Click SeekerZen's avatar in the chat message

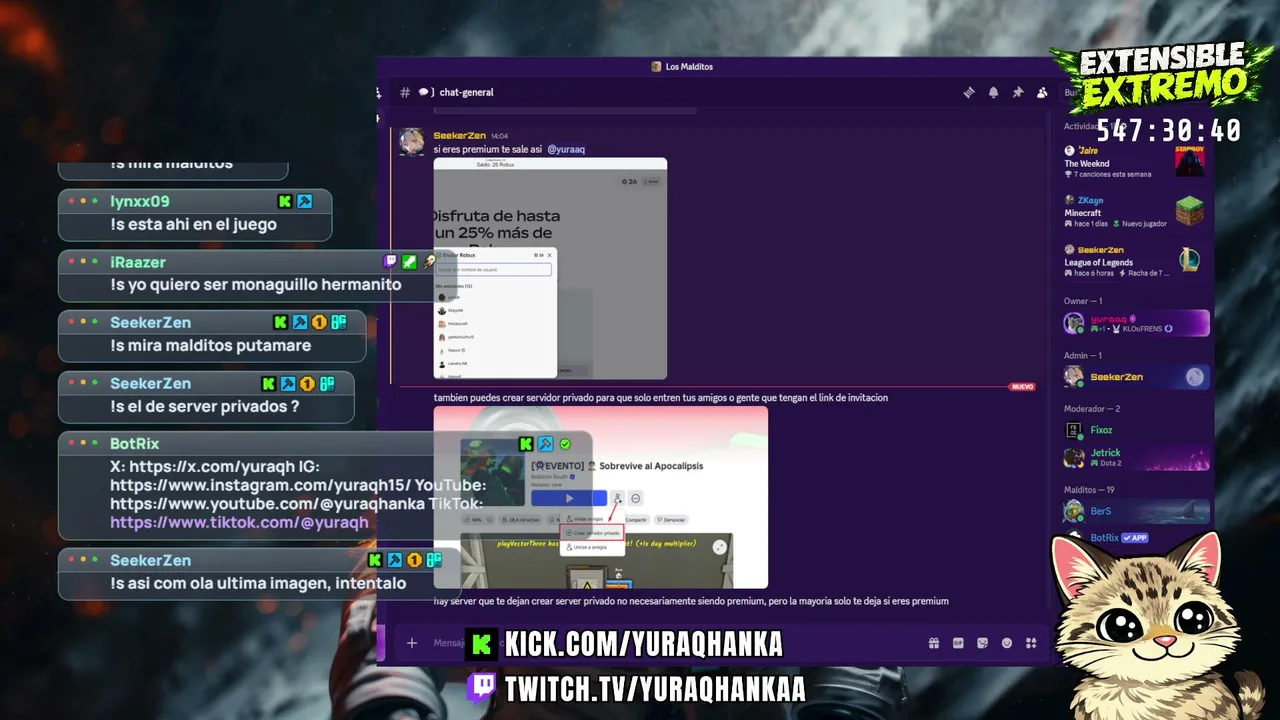point(412,142)
